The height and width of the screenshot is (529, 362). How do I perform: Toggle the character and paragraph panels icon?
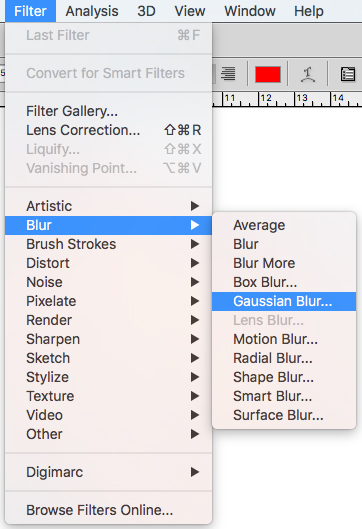(x=347, y=74)
